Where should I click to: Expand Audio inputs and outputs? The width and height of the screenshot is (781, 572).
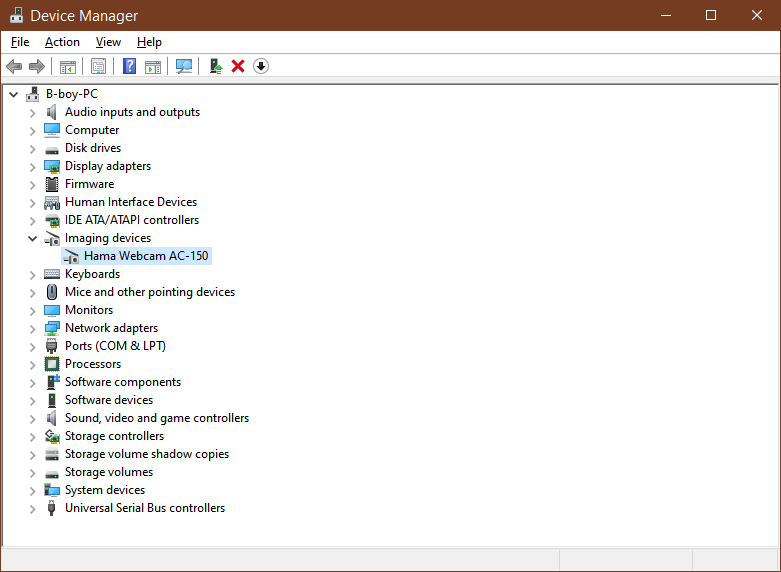[x=33, y=113]
